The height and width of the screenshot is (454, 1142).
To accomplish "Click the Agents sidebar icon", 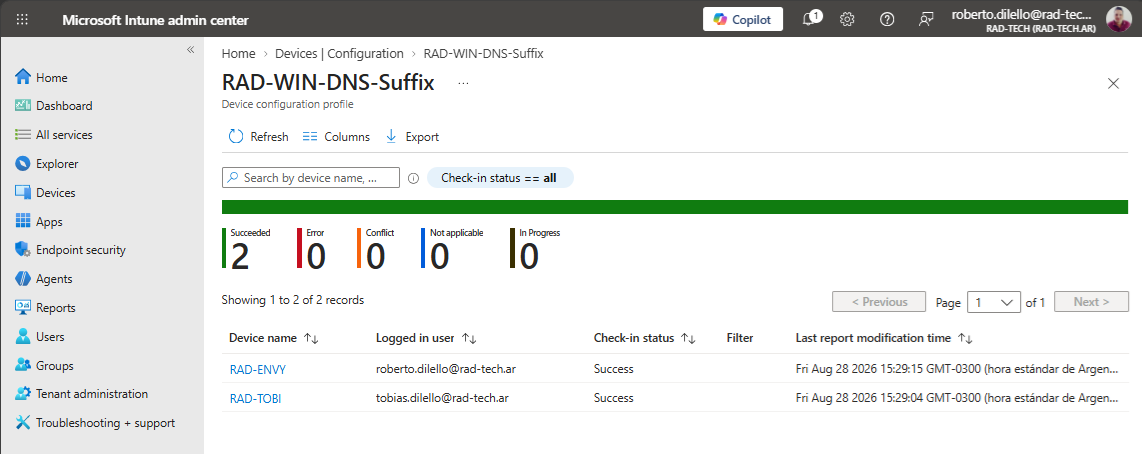I will tap(23, 278).
